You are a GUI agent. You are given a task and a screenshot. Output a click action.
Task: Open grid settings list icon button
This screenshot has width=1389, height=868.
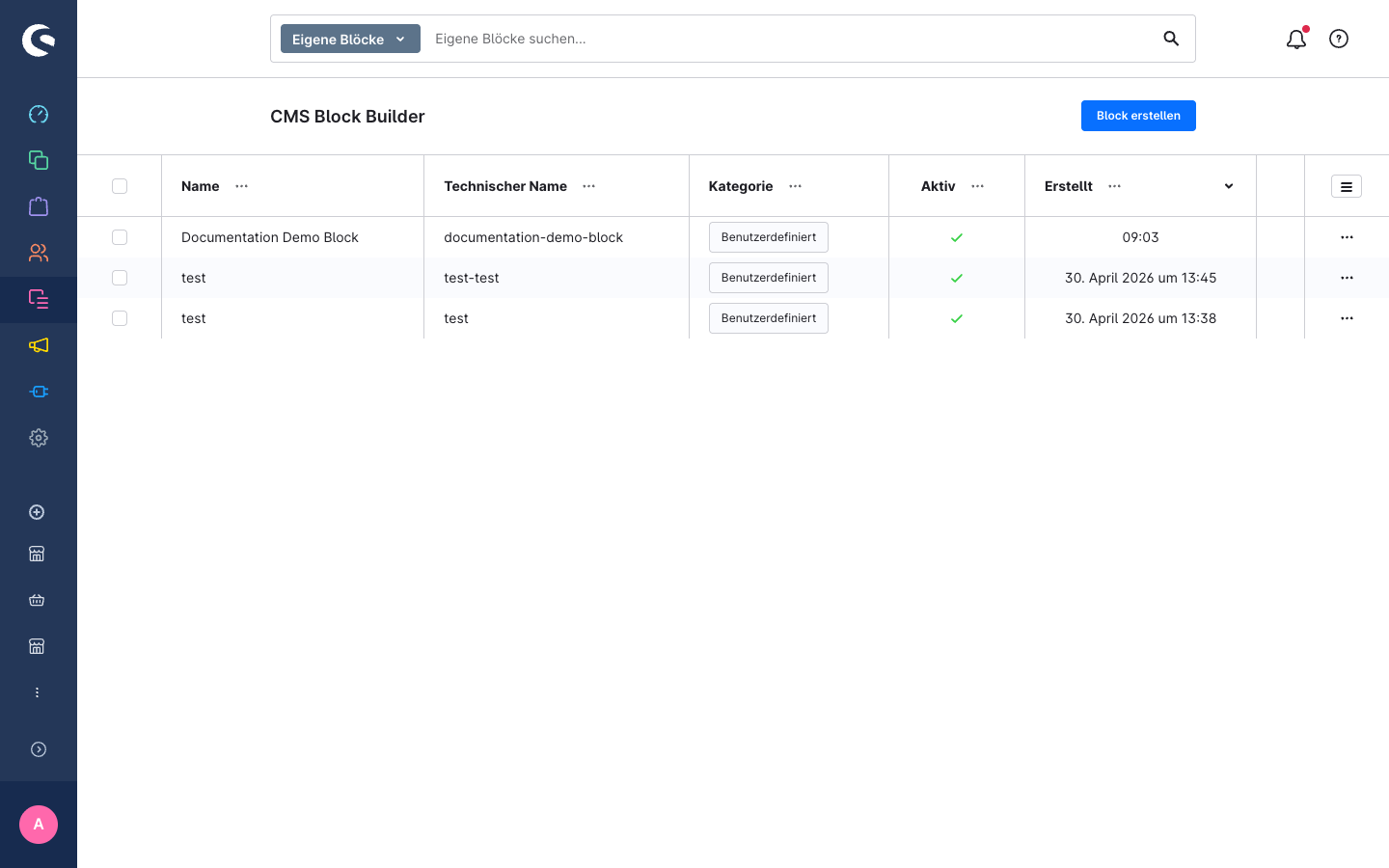point(1347,186)
